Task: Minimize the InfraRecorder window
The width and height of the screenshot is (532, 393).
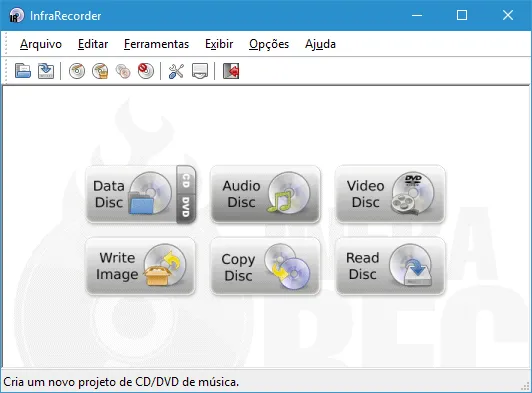Action: [x=417, y=15]
